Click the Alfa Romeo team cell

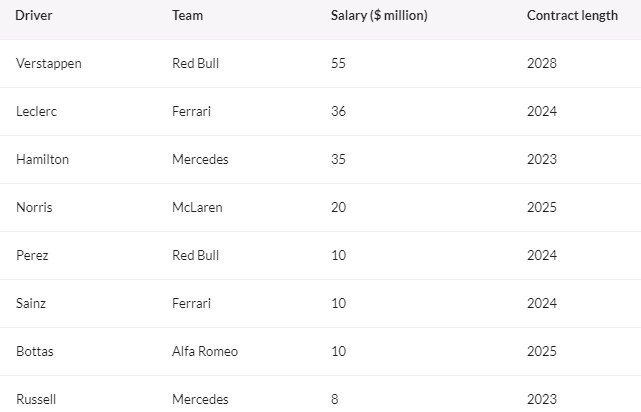(x=205, y=352)
